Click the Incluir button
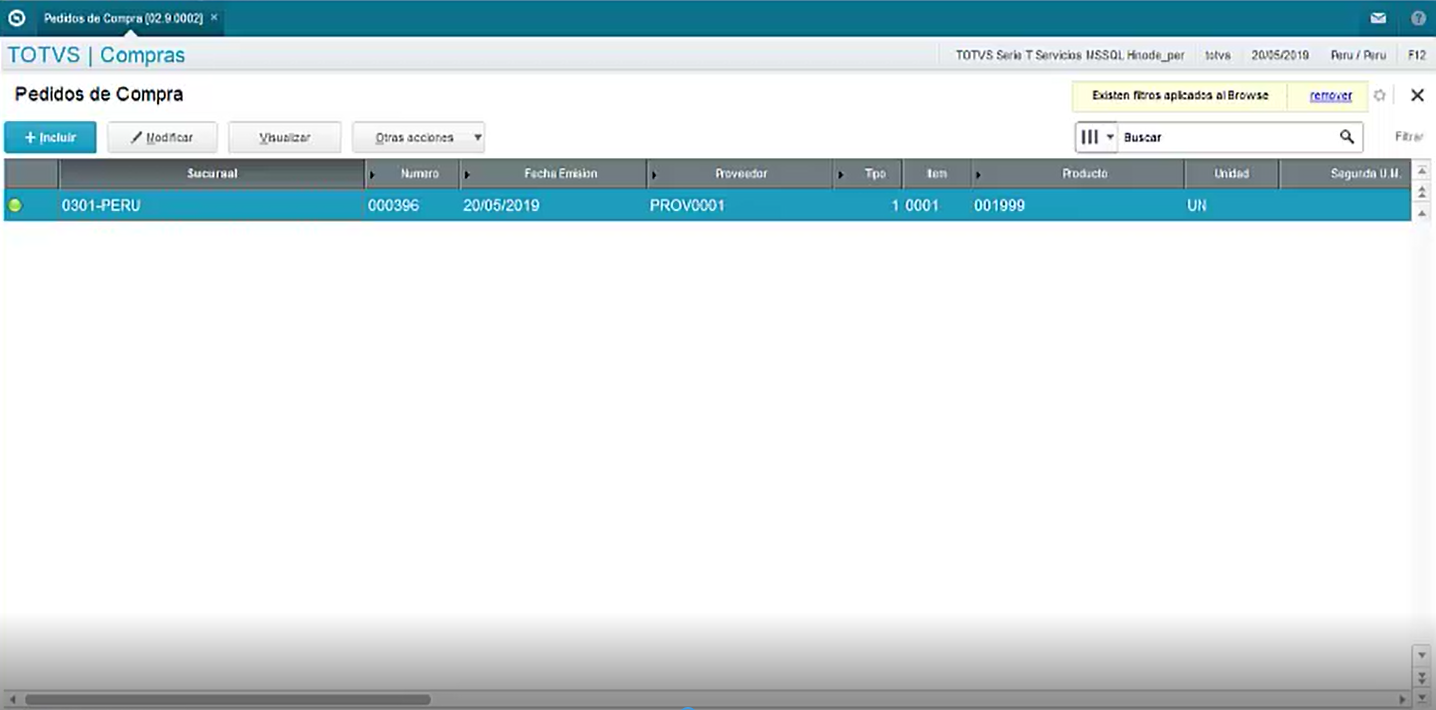 click(50, 137)
